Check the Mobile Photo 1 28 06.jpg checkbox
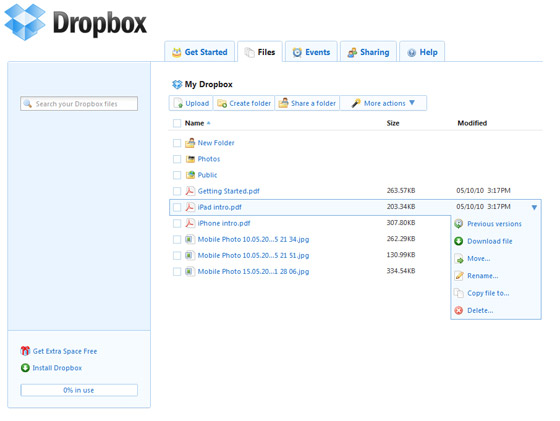560x421 pixels. coord(177,271)
